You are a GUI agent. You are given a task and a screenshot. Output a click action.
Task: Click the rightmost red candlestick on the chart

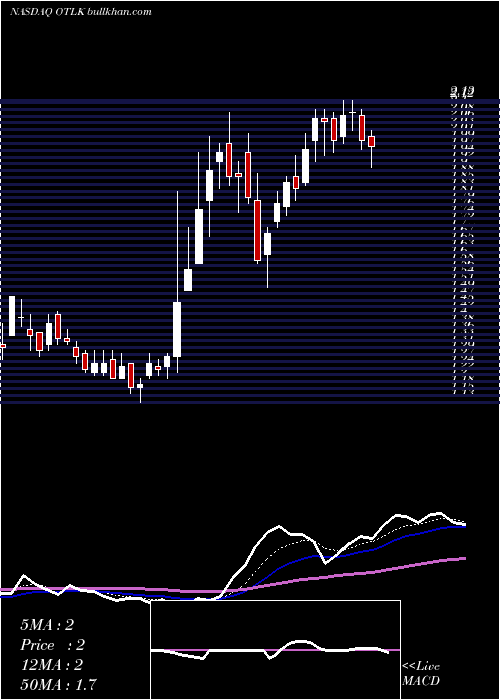[371, 142]
